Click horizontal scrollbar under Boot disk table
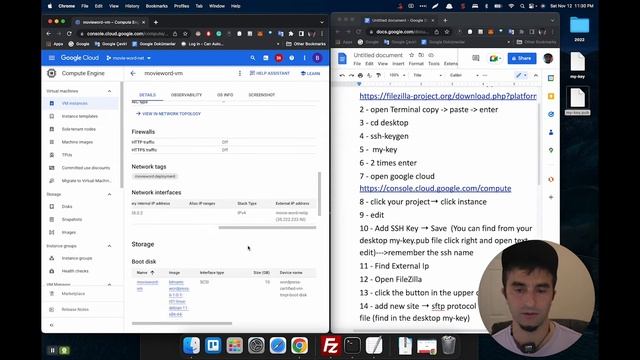 coord(182,323)
